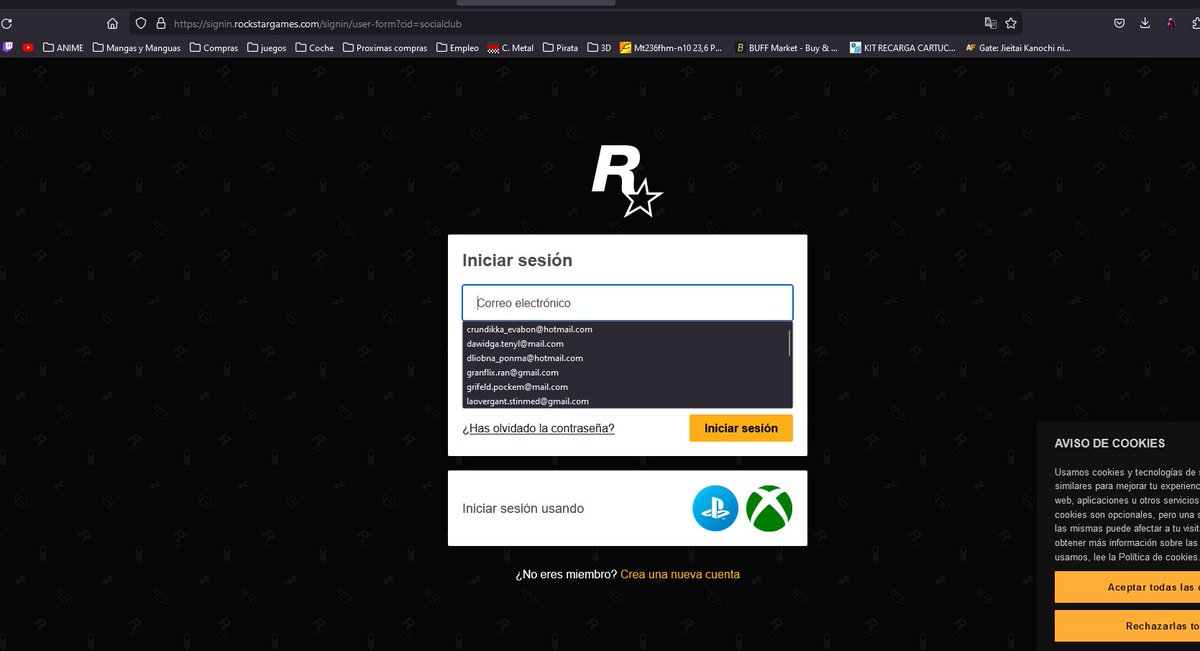This screenshot has height=651, width=1200.
Task: Select laovergant.stinmed@gmail.com suggestion
Action: (626, 401)
